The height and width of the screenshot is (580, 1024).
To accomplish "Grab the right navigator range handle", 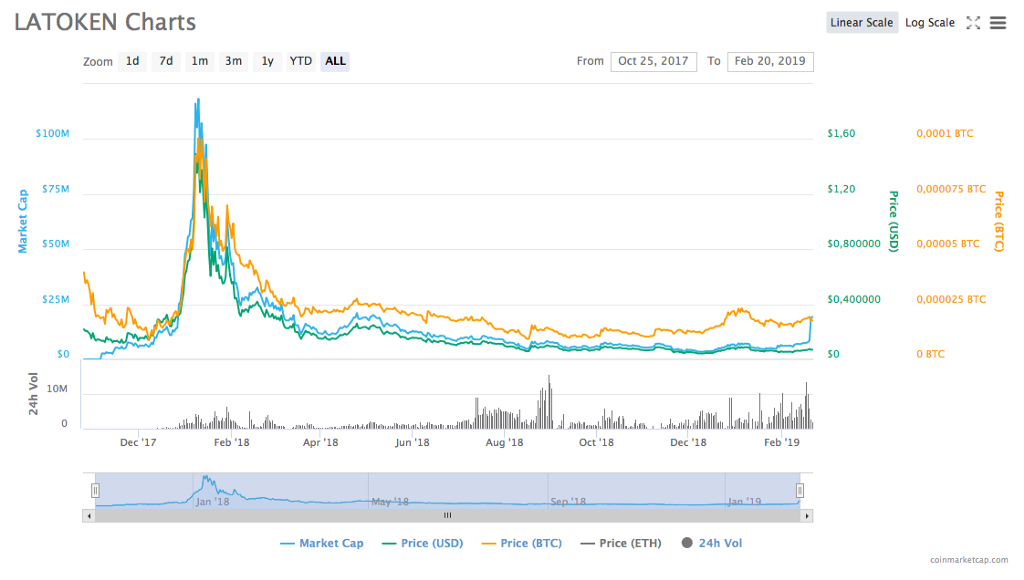I will (x=799, y=490).
